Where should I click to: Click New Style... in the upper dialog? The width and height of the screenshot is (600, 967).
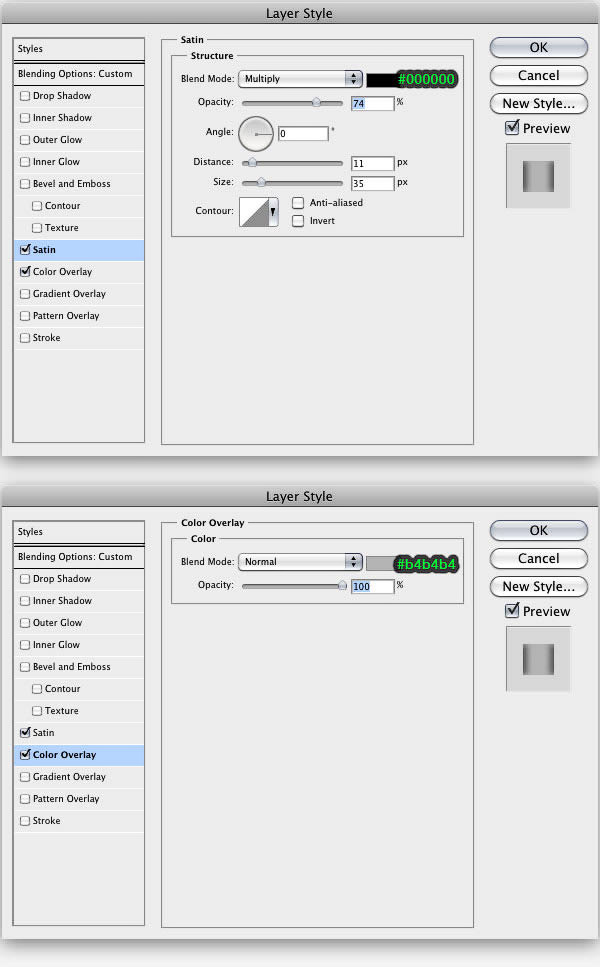click(x=539, y=104)
